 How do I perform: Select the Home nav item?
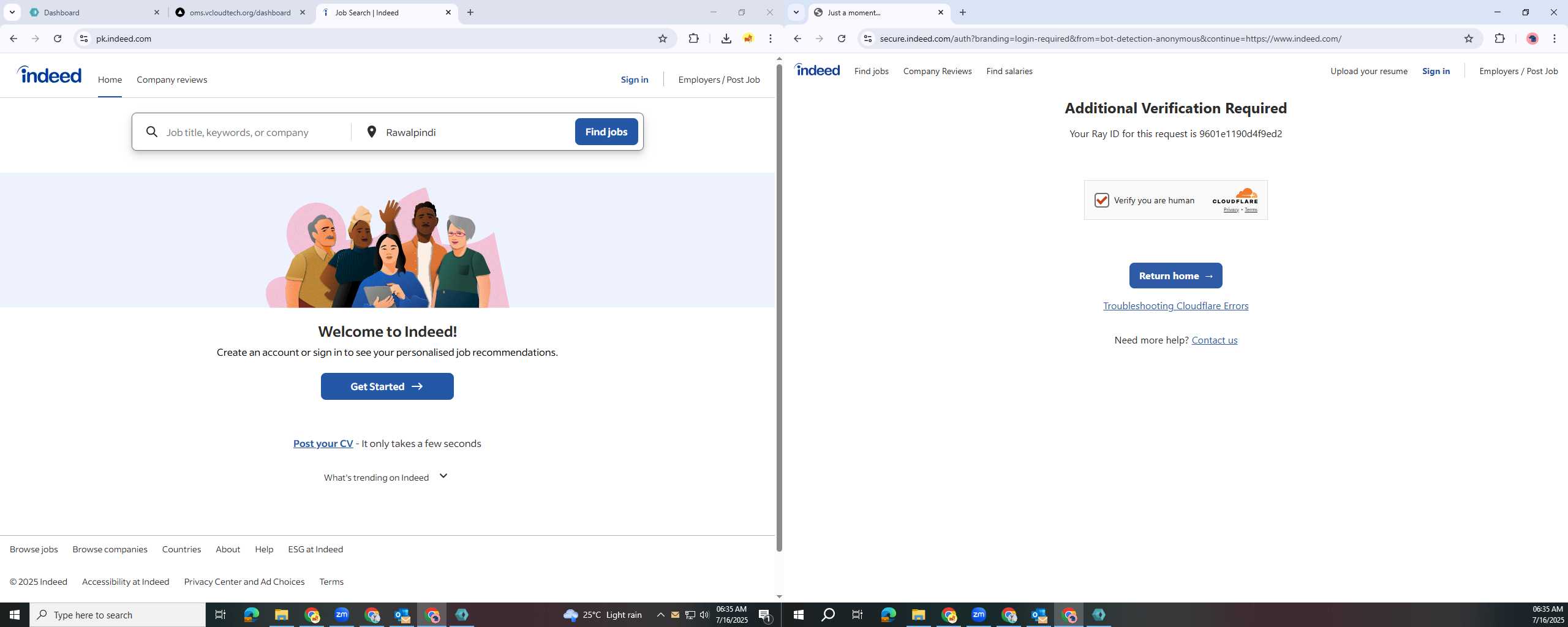pos(110,80)
